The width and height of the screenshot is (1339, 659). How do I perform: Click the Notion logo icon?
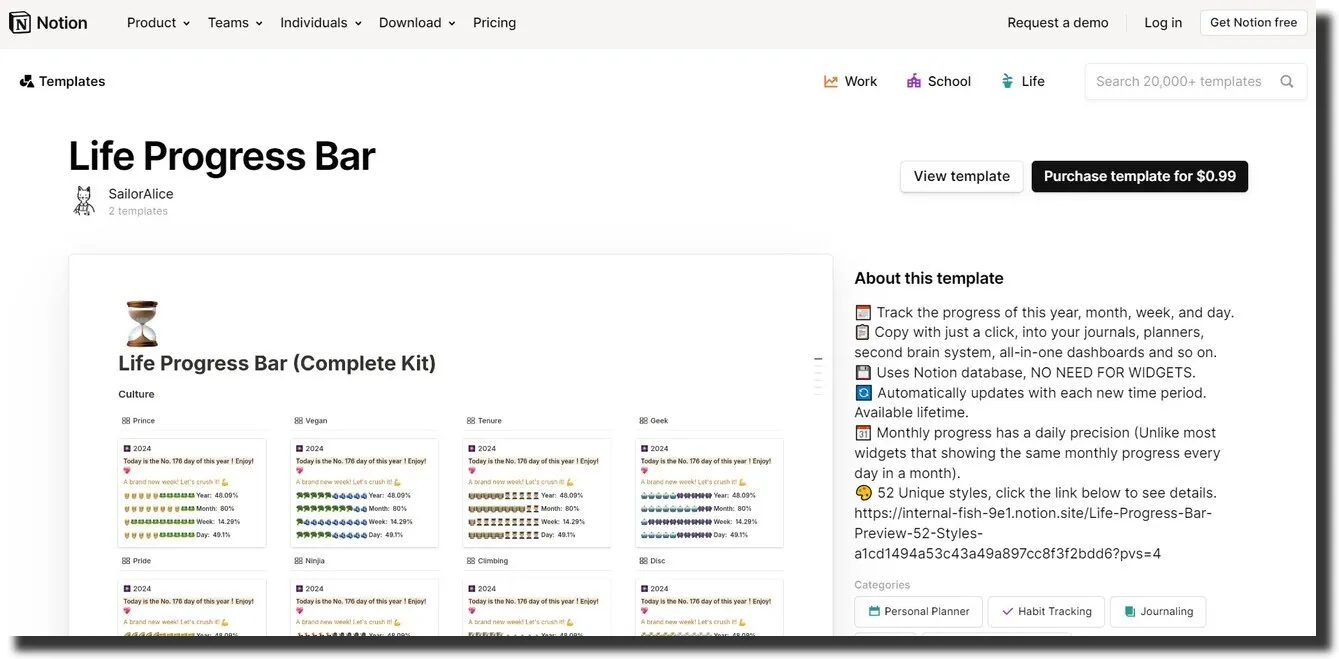[20, 22]
